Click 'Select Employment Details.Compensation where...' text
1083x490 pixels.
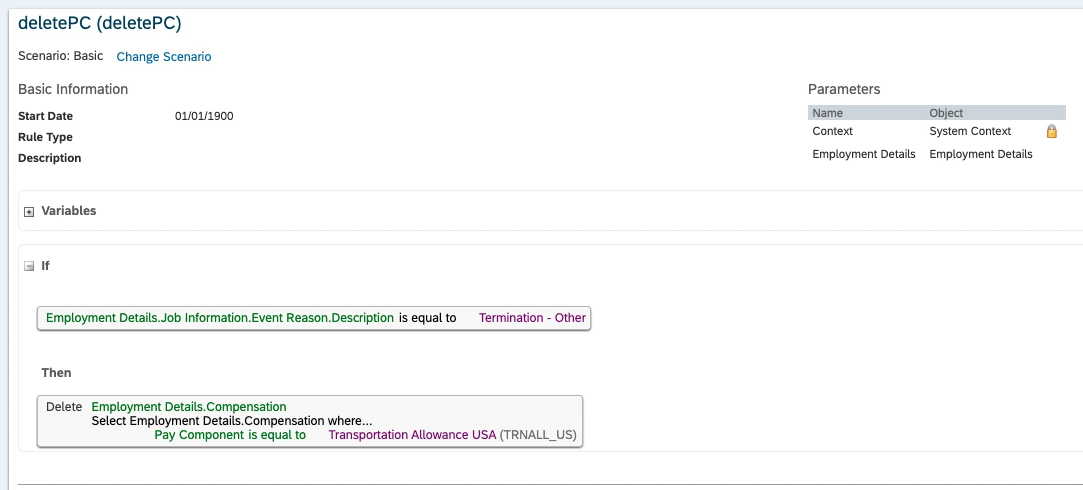[231, 420]
